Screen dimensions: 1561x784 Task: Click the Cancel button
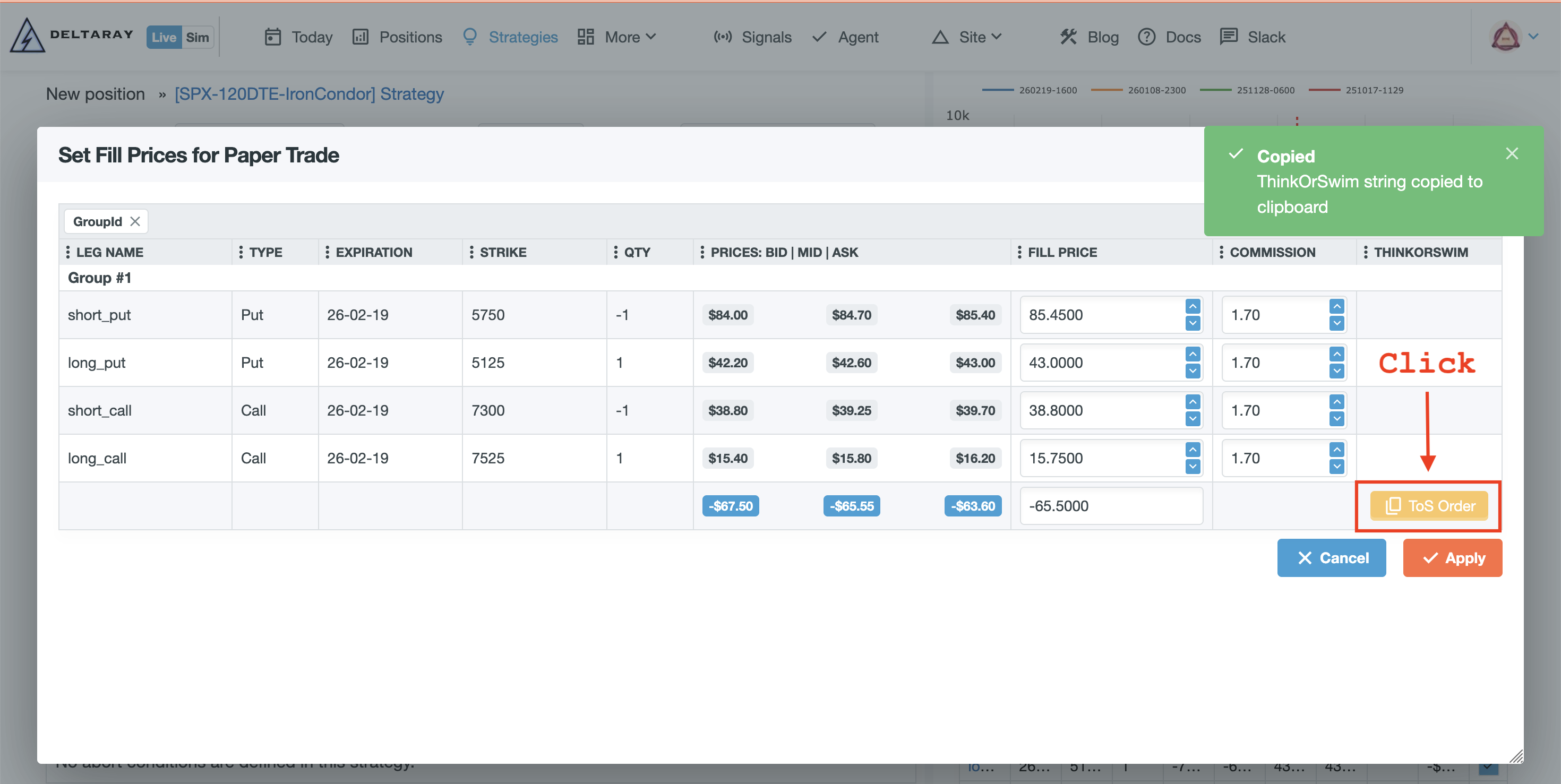point(1331,557)
